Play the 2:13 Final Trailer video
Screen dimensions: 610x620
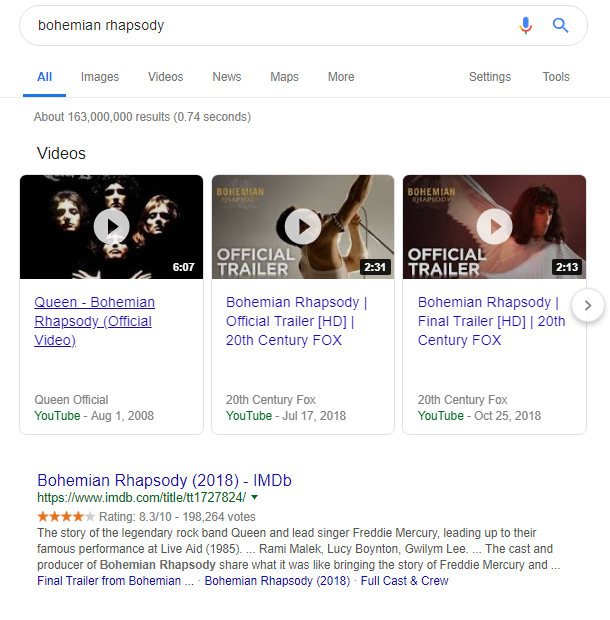point(494,227)
